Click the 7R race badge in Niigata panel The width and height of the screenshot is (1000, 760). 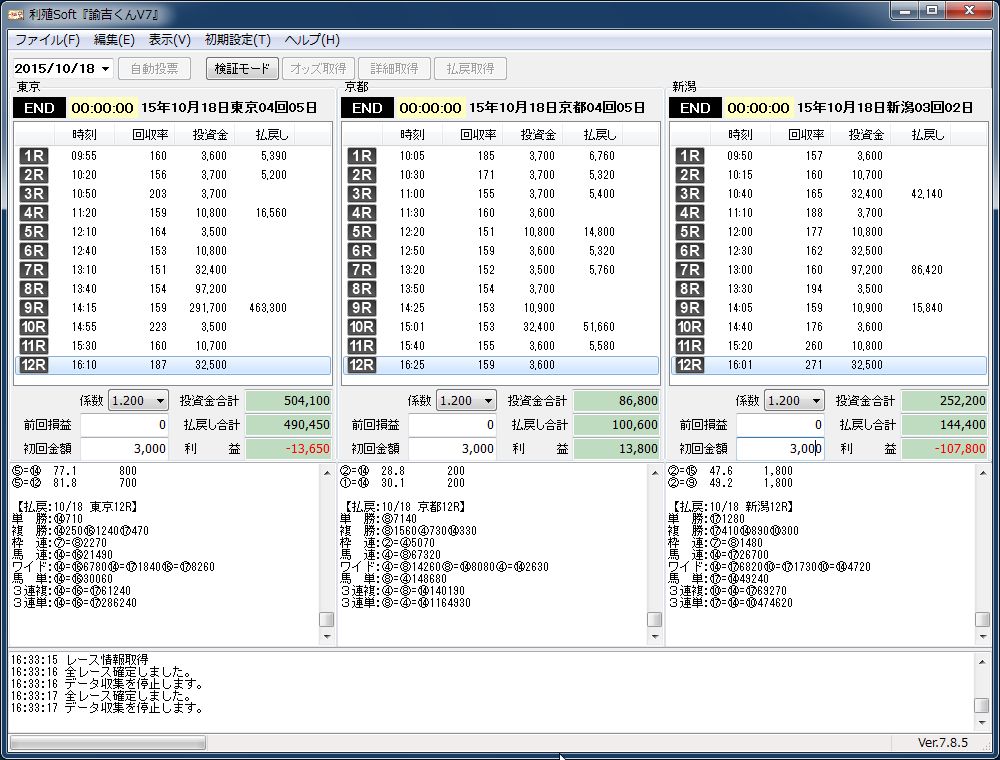[689, 270]
